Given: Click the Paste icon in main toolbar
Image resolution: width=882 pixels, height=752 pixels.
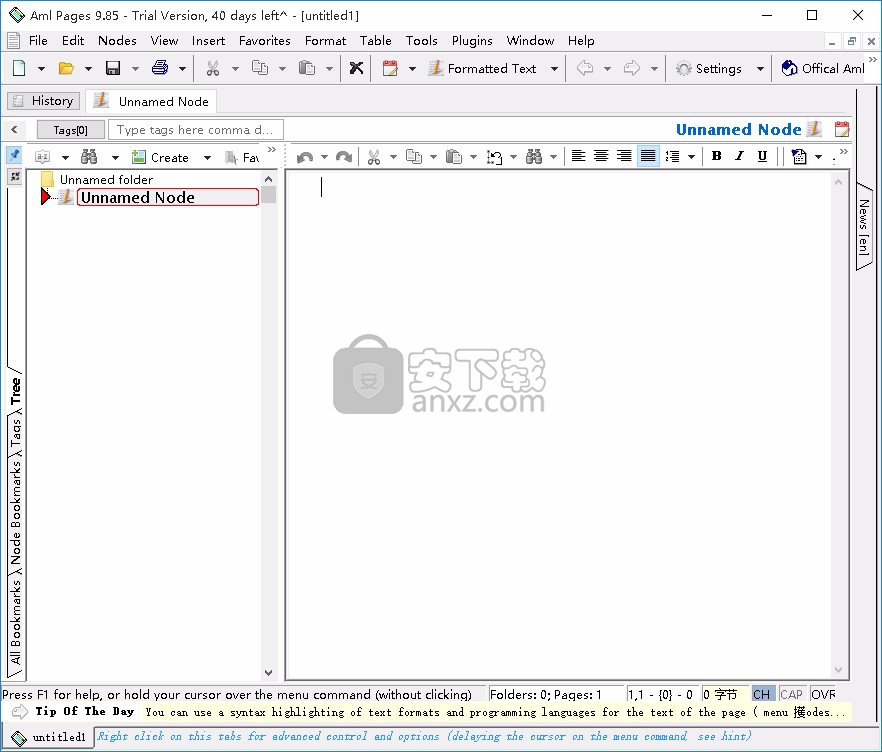Looking at the screenshot, I should [307, 68].
